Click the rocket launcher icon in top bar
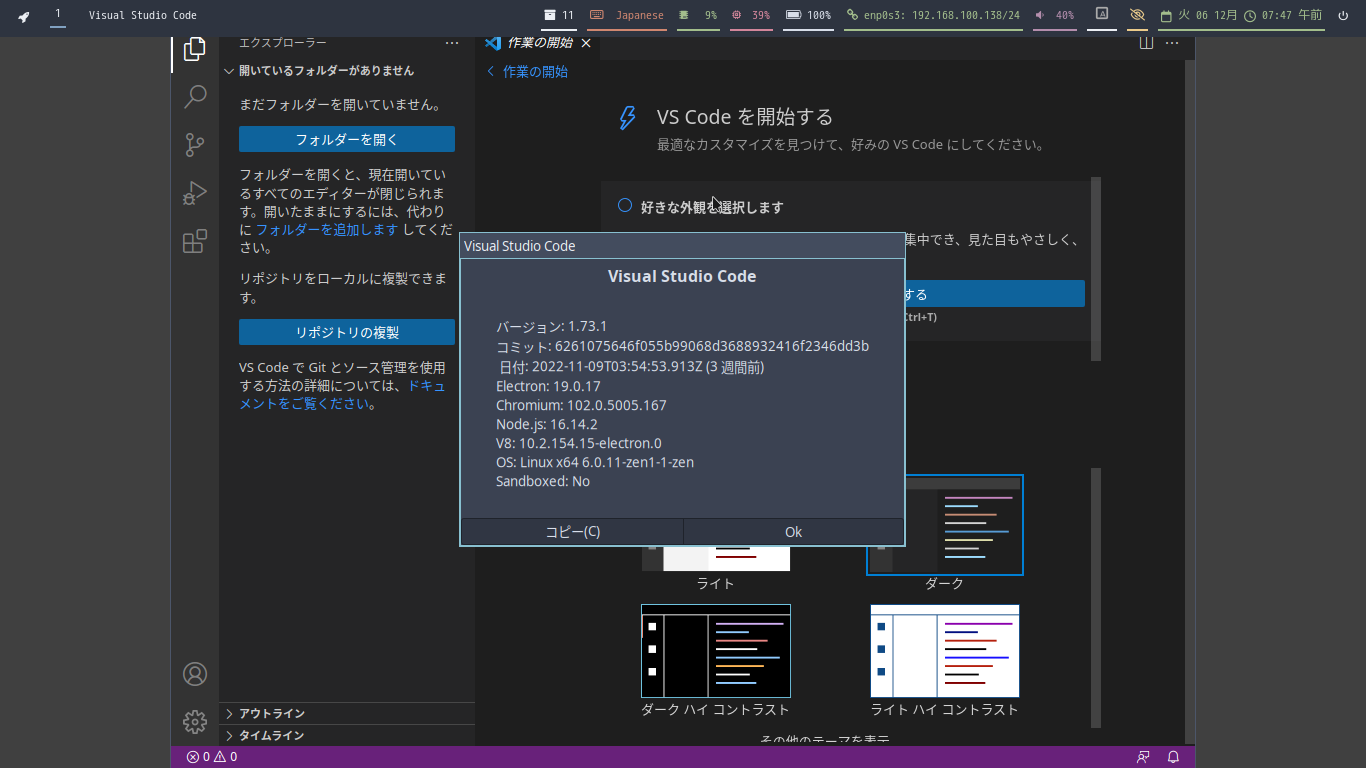The width and height of the screenshot is (1366, 768). (23, 16)
